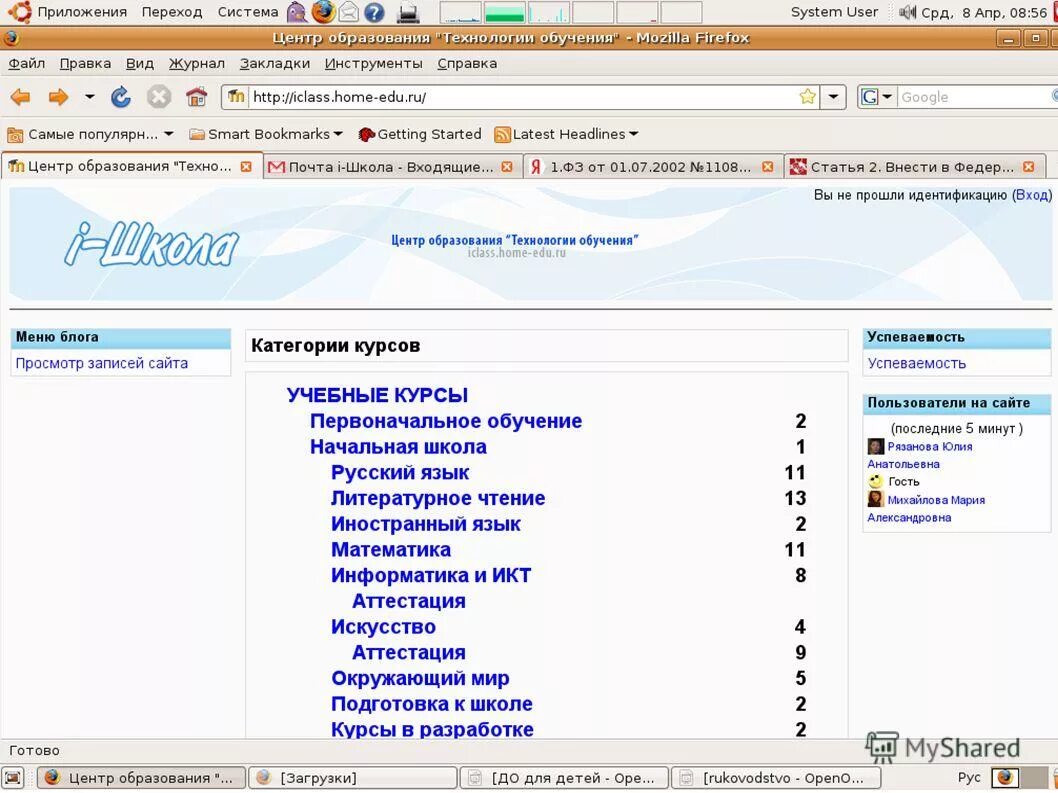Open the Окружающий мир category

tap(420, 678)
